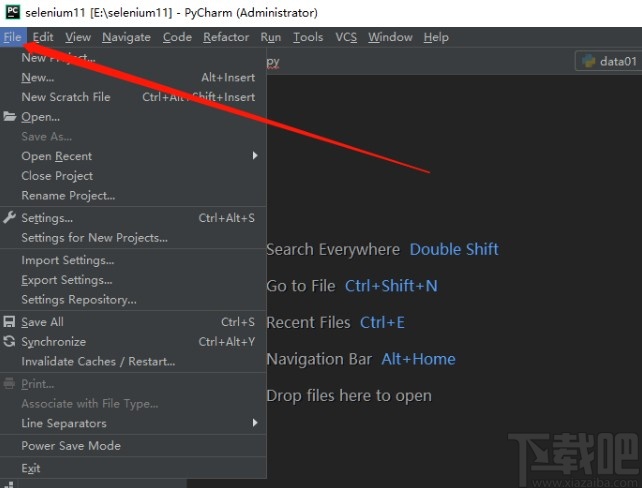Open the VCS menu
642x488 pixels.
(x=346, y=37)
